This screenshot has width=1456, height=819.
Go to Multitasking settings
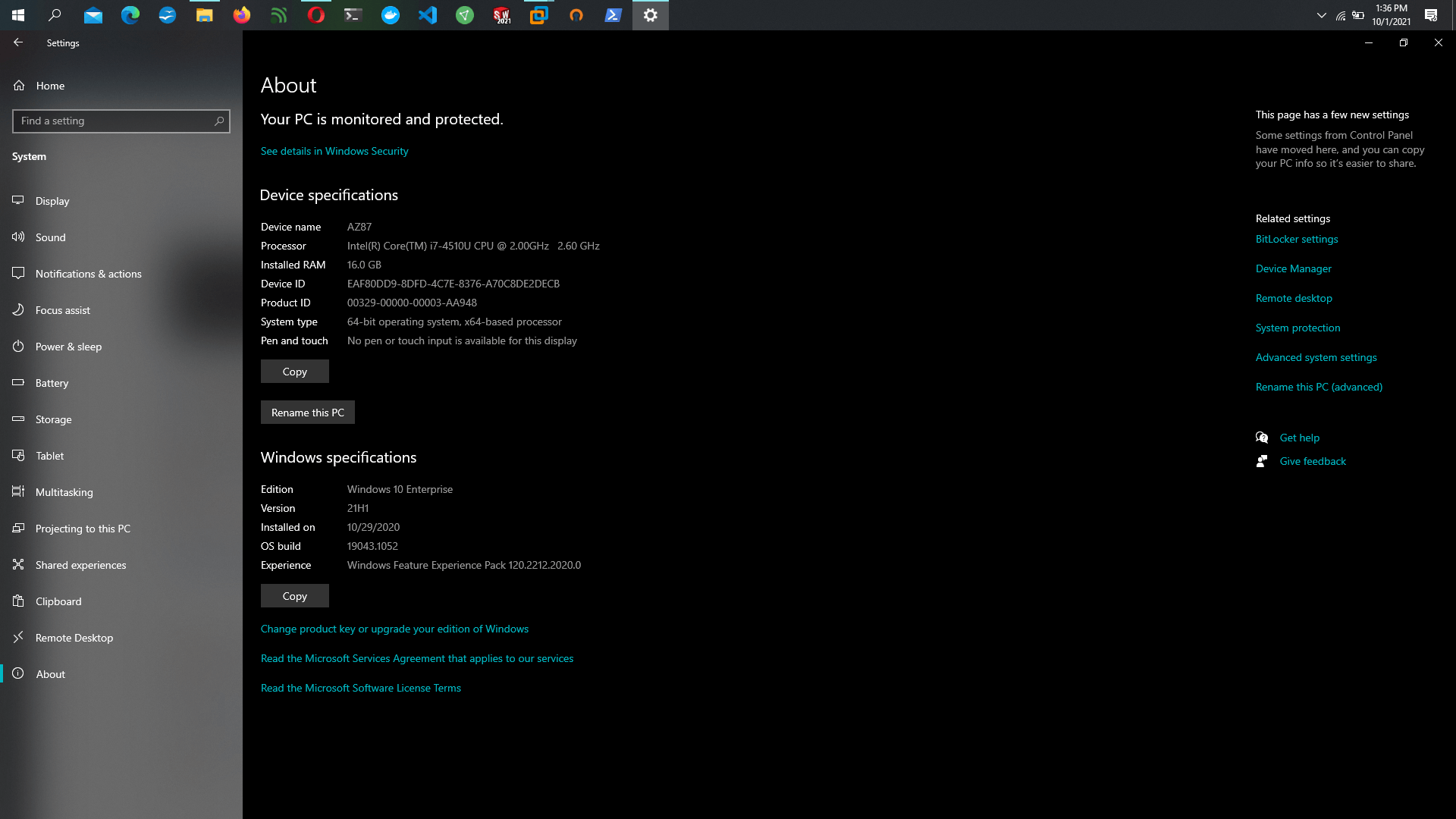pyautogui.click(x=64, y=492)
